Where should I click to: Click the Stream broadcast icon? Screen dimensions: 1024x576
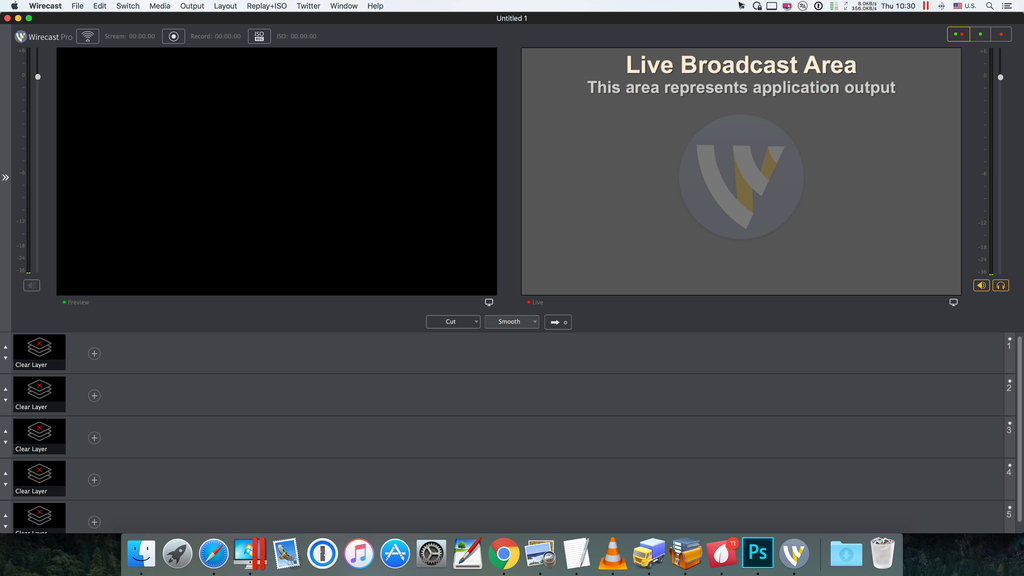click(87, 35)
